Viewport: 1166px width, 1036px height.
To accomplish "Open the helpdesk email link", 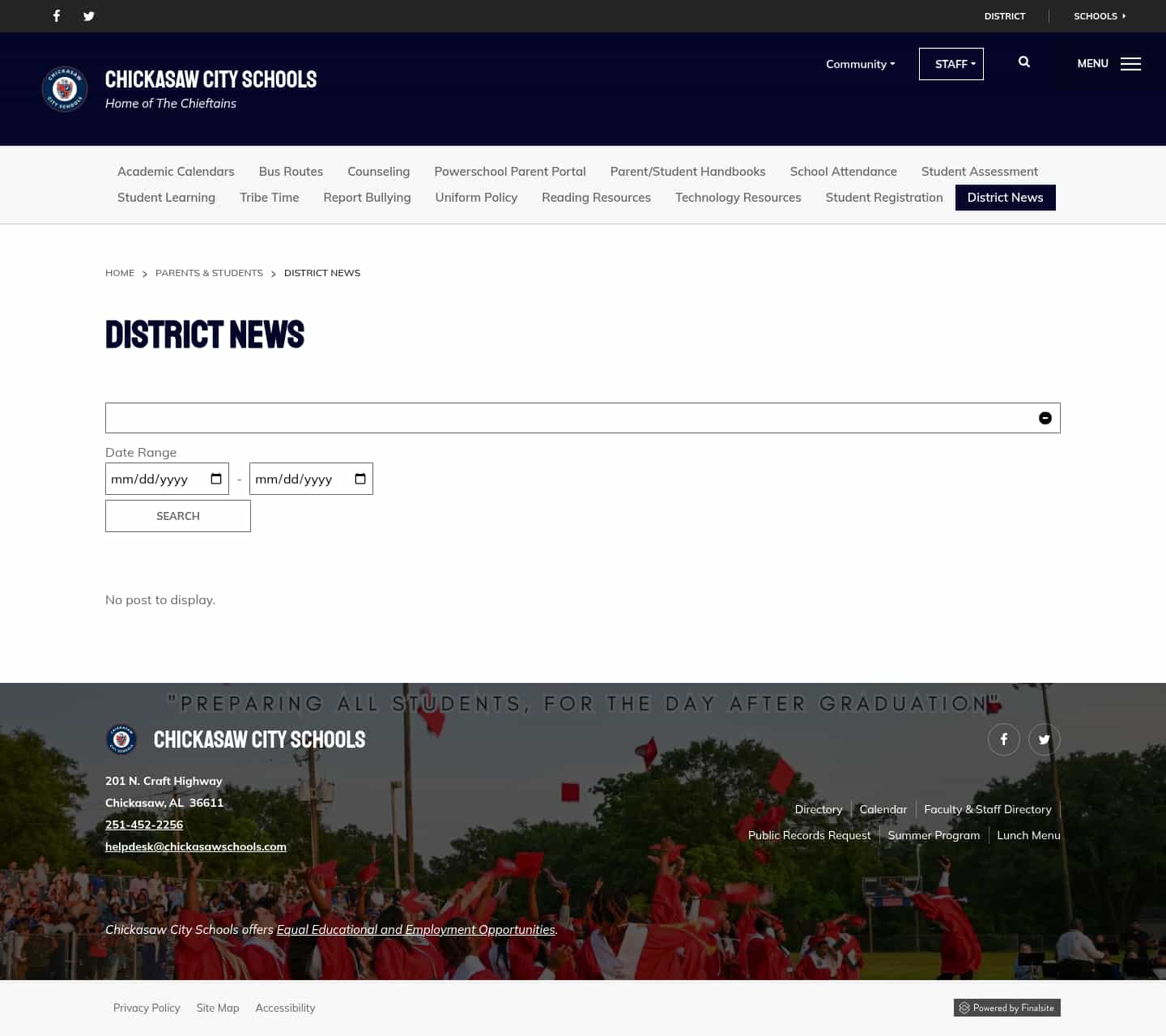I will pos(195,846).
